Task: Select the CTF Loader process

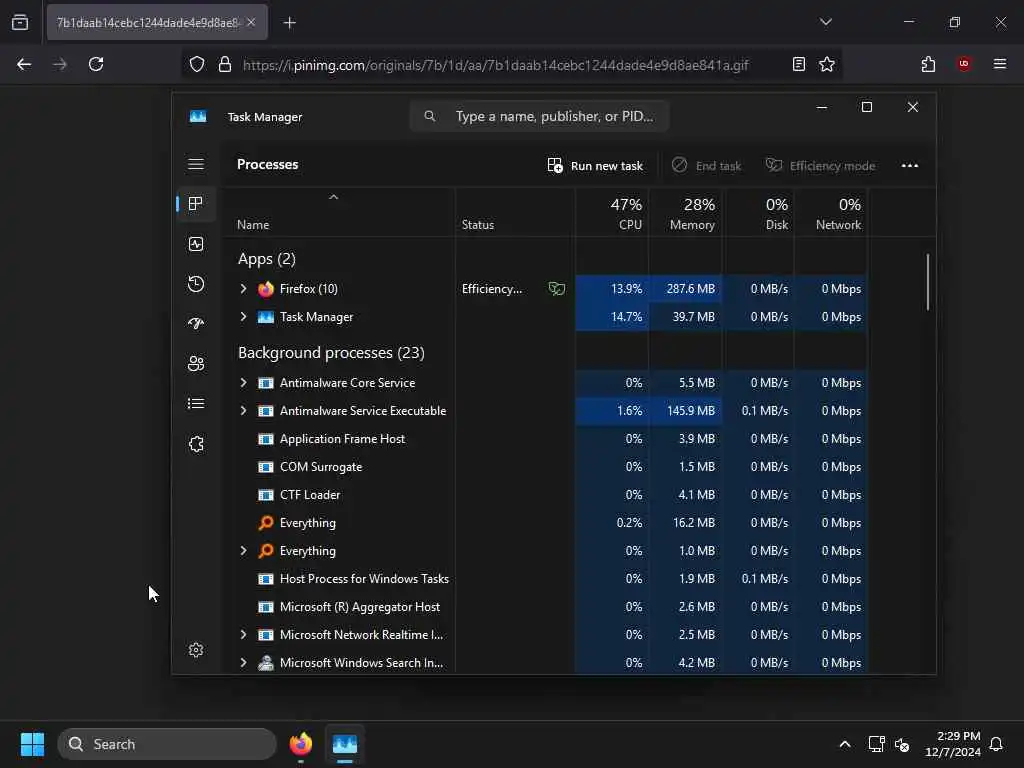Action: point(545,495)
